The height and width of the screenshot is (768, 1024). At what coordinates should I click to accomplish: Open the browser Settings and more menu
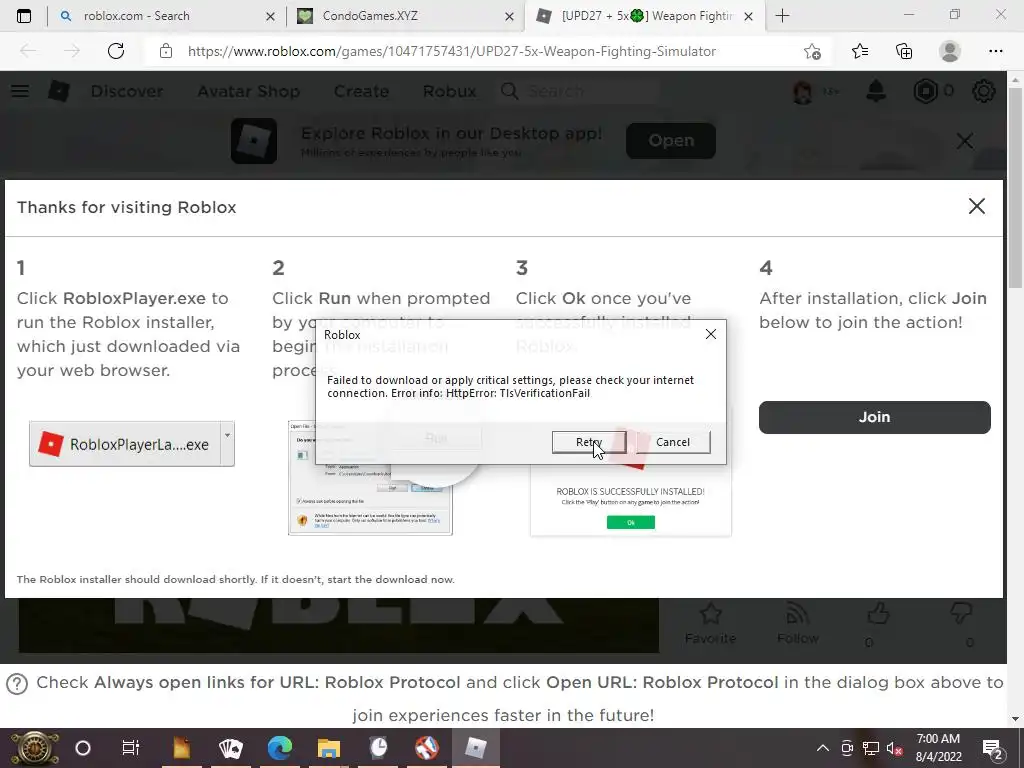click(995, 51)
